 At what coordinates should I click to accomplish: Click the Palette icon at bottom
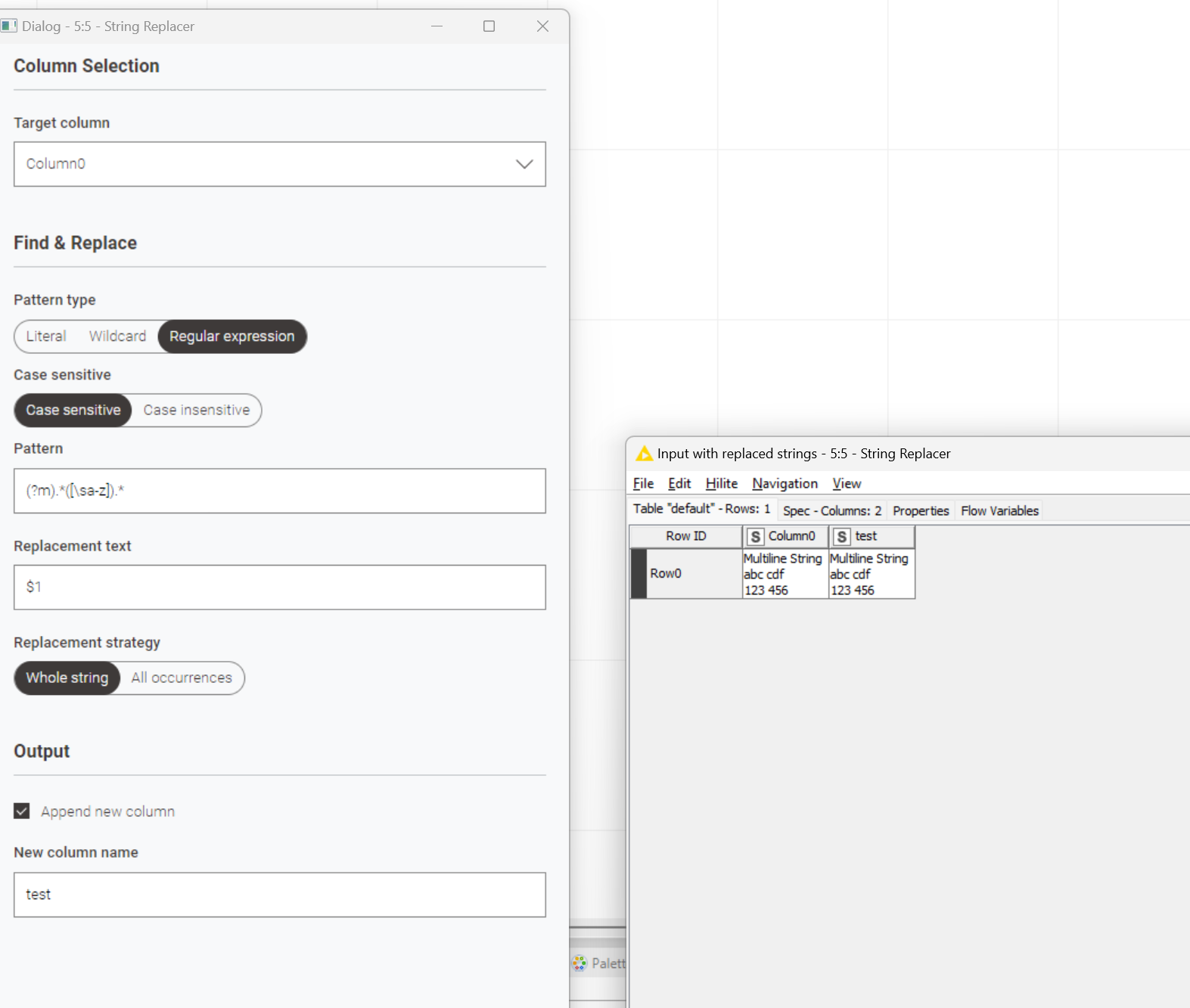pyautogui.click(x=579, y=963)
